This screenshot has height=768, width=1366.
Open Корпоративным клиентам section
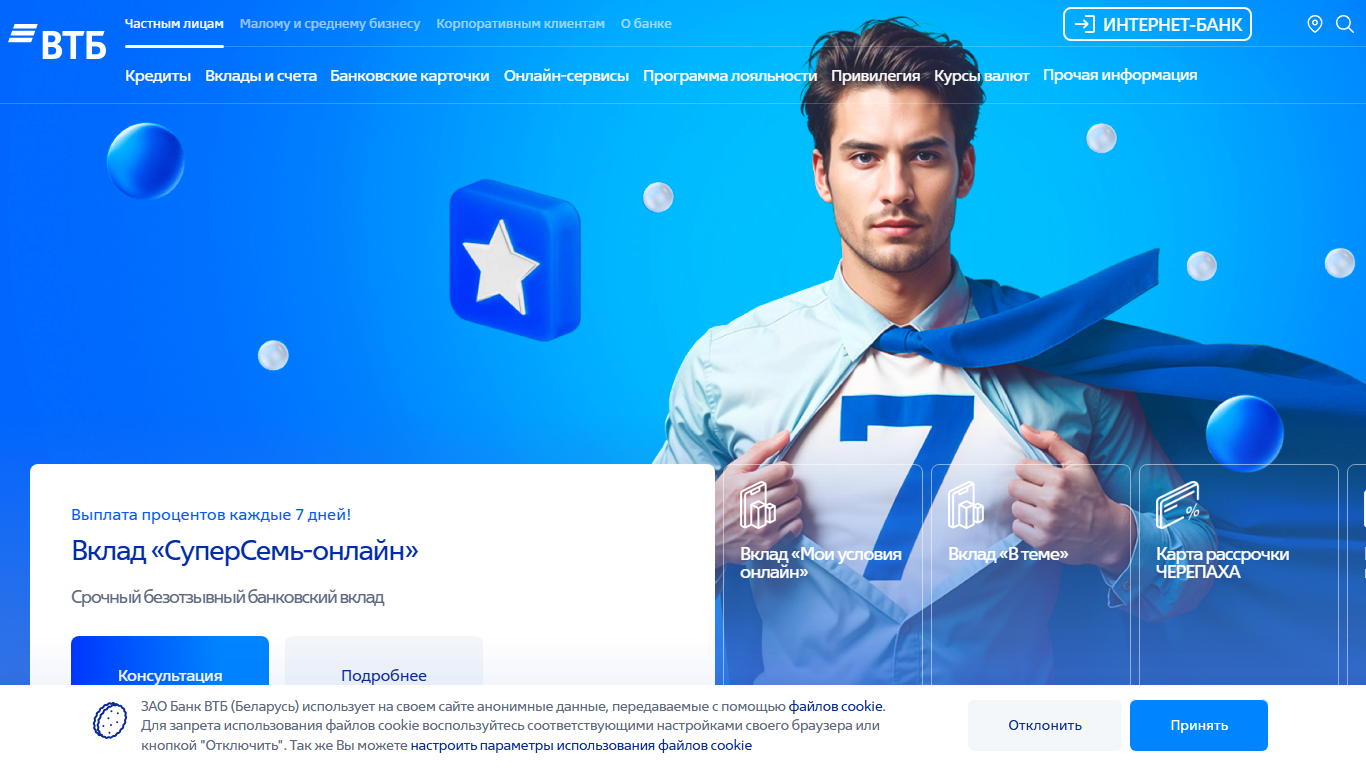(520, 23)
